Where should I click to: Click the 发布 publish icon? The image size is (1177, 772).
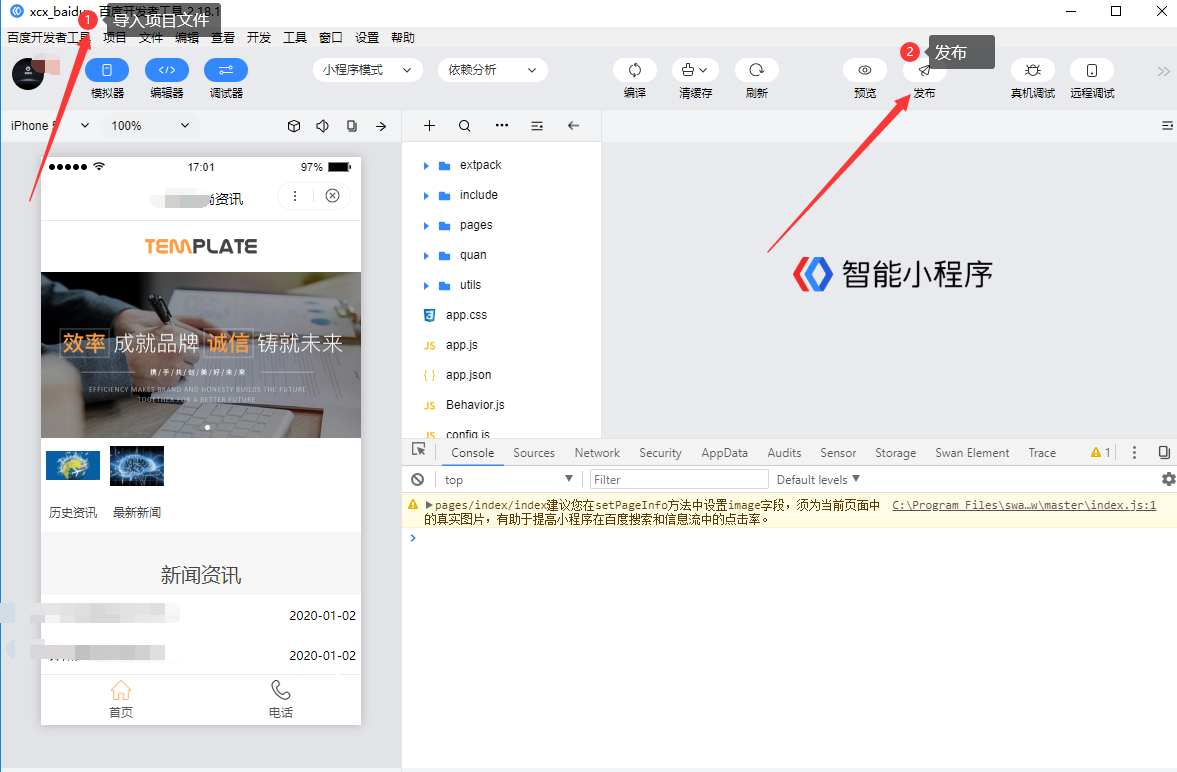(924, 71)
